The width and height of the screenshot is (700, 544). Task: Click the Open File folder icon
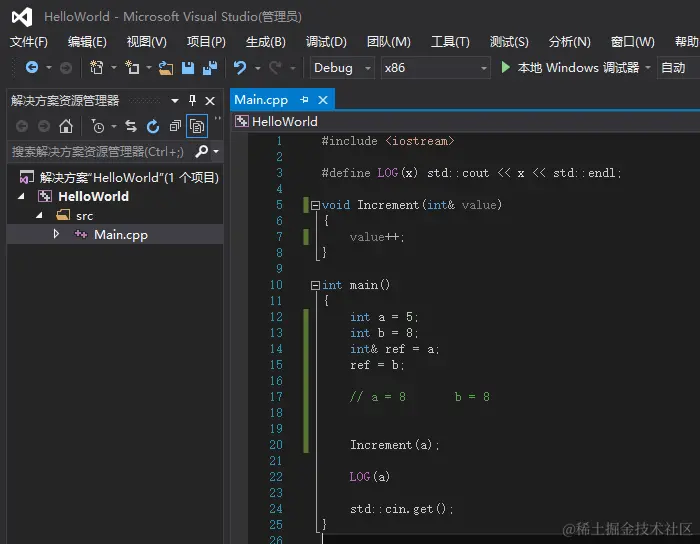point(166,68)
